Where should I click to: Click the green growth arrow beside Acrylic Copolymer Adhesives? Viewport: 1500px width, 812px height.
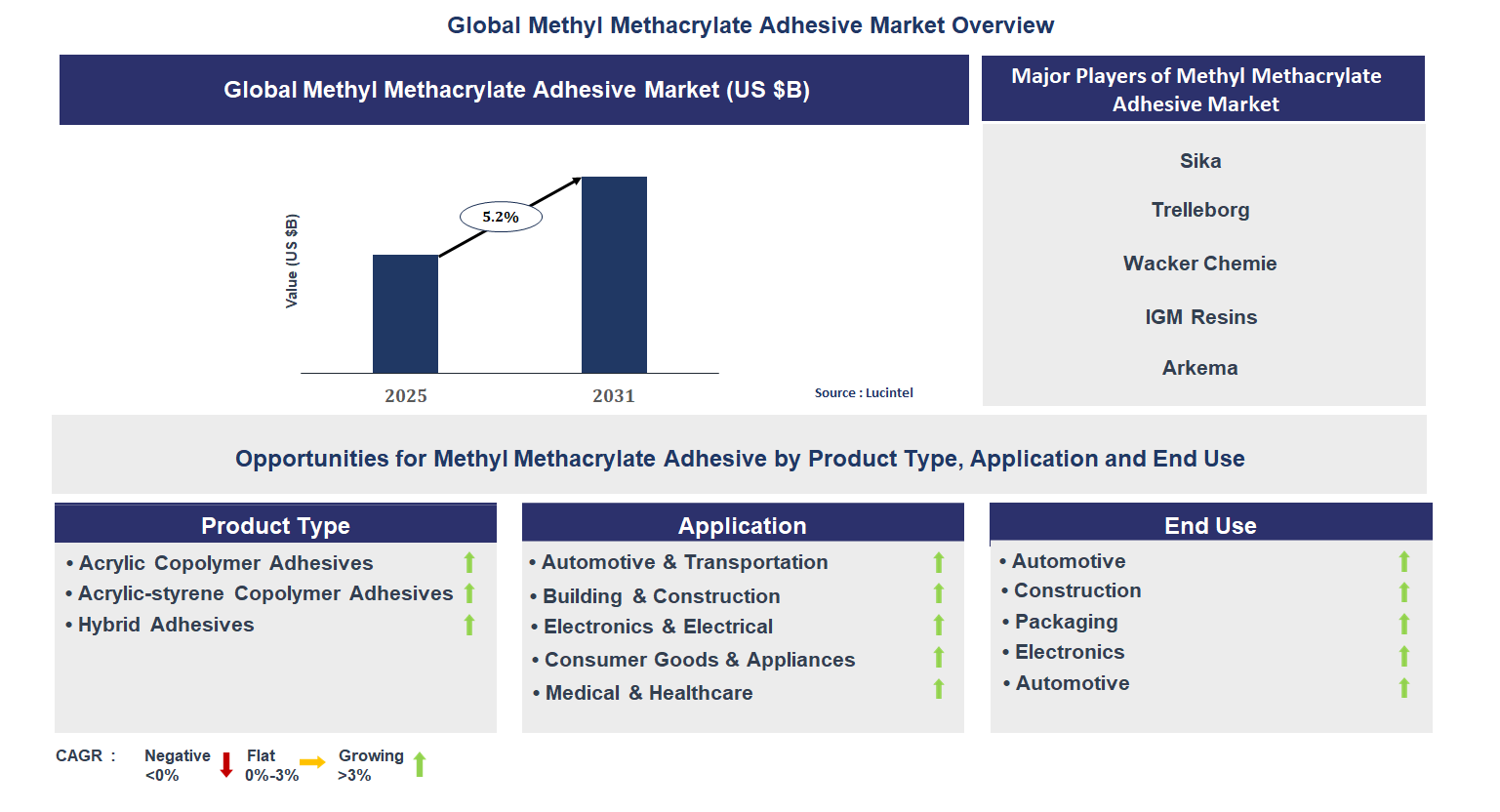click(x=469, y=562)
